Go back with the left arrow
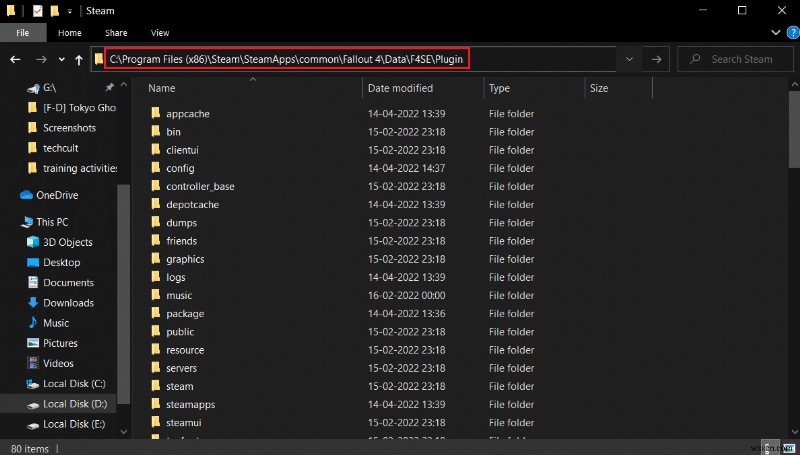This screenshot has height=455, width=800. tap(15, 60)
